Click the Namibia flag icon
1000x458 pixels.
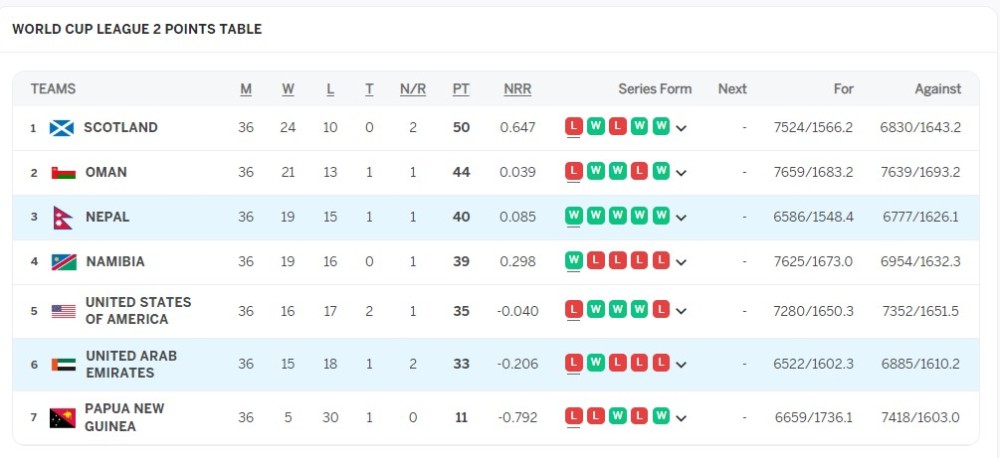point(64,262)
